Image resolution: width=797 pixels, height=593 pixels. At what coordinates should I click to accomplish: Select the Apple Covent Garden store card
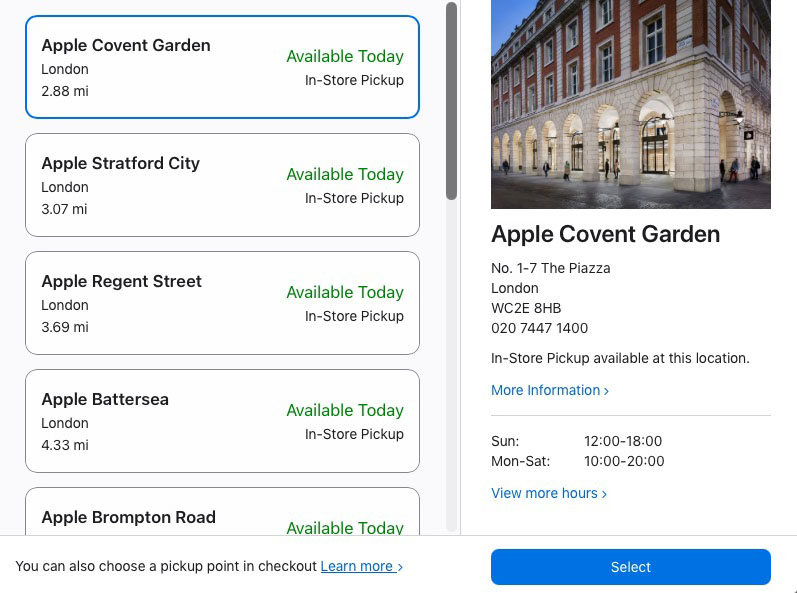222,67
